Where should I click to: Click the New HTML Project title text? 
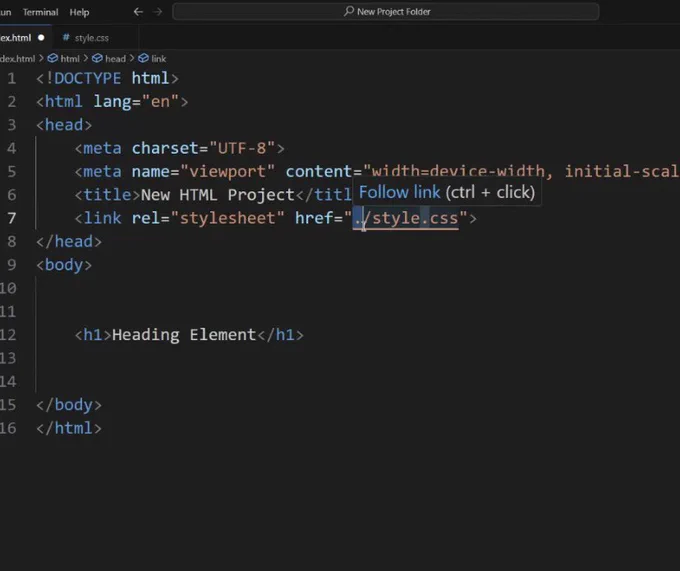tap(218, 195)
